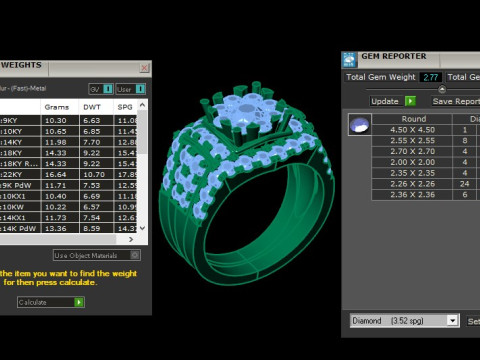
Task: Close the Weights panel
Action: (144, 68)
